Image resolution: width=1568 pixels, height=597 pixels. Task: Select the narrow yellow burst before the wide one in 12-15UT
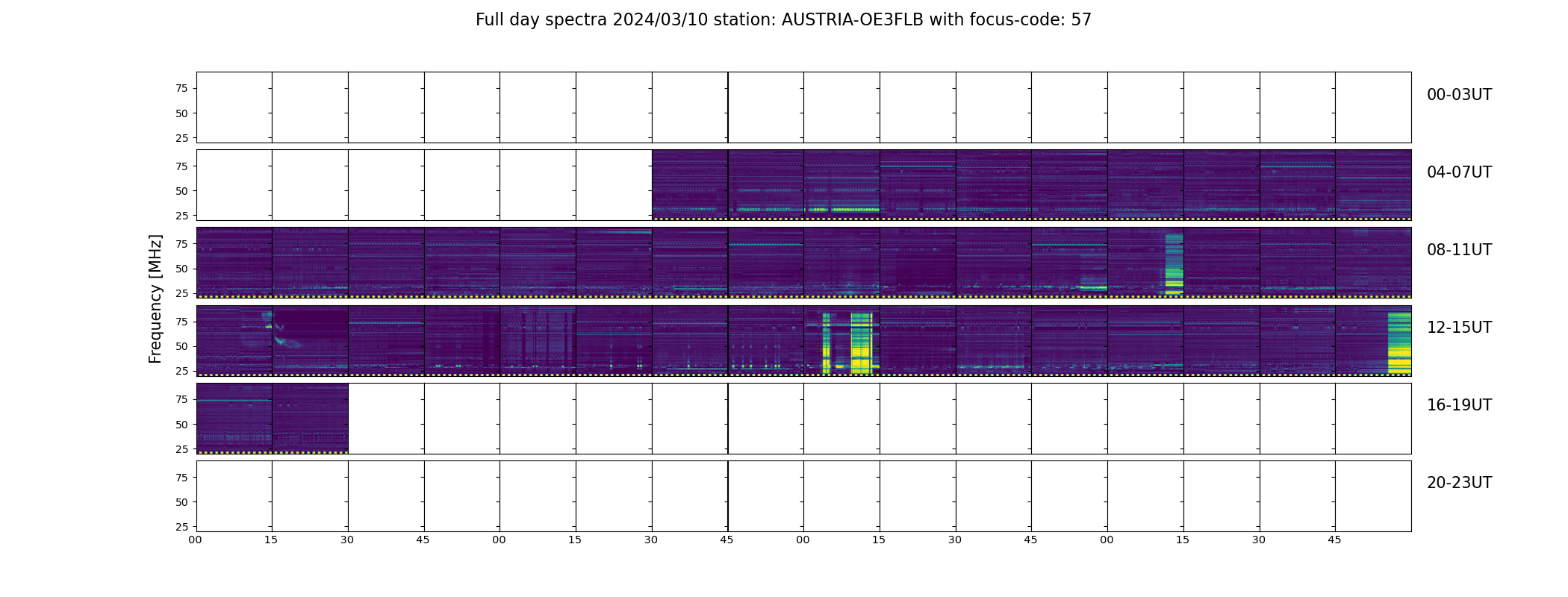coord(826,343)
